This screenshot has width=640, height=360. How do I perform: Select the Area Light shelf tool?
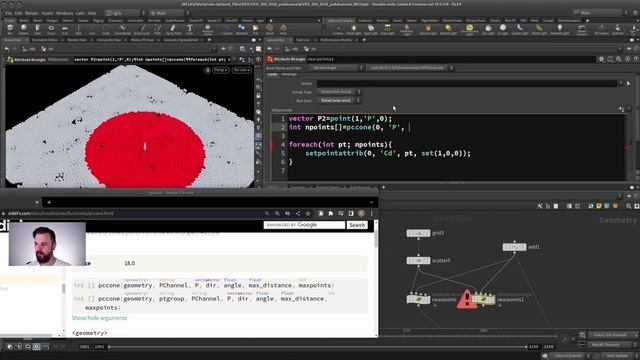coord(387,29)
